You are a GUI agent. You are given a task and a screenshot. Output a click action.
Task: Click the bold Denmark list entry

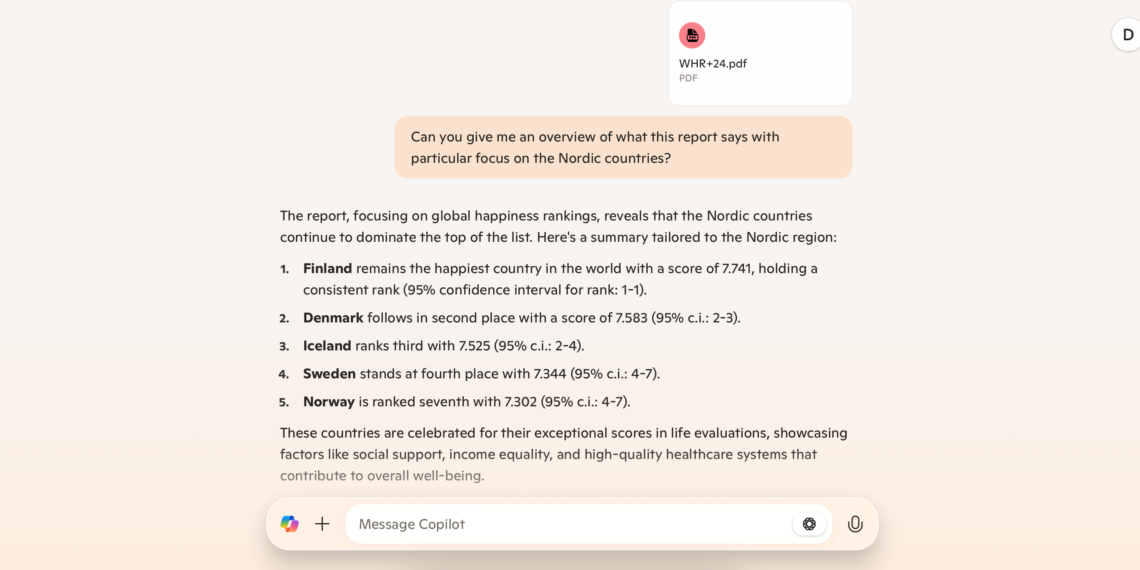point(333,318)
